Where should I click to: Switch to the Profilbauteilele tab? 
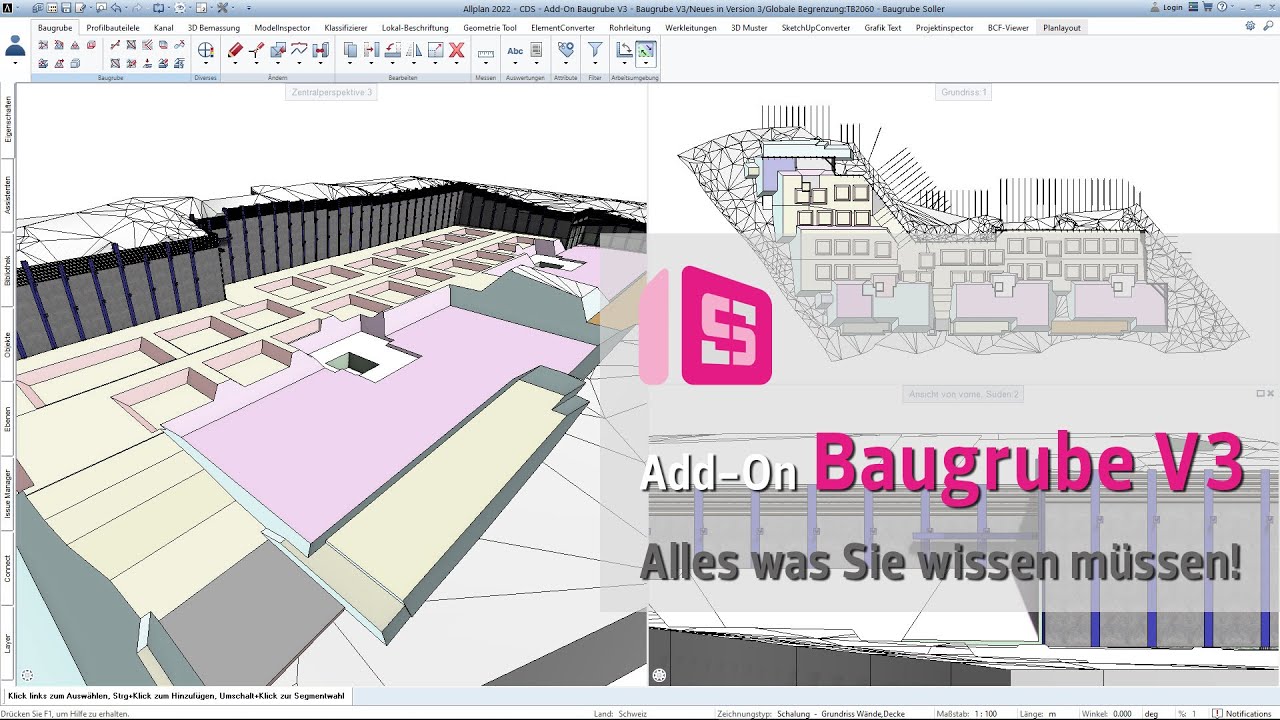coord(113,28)
